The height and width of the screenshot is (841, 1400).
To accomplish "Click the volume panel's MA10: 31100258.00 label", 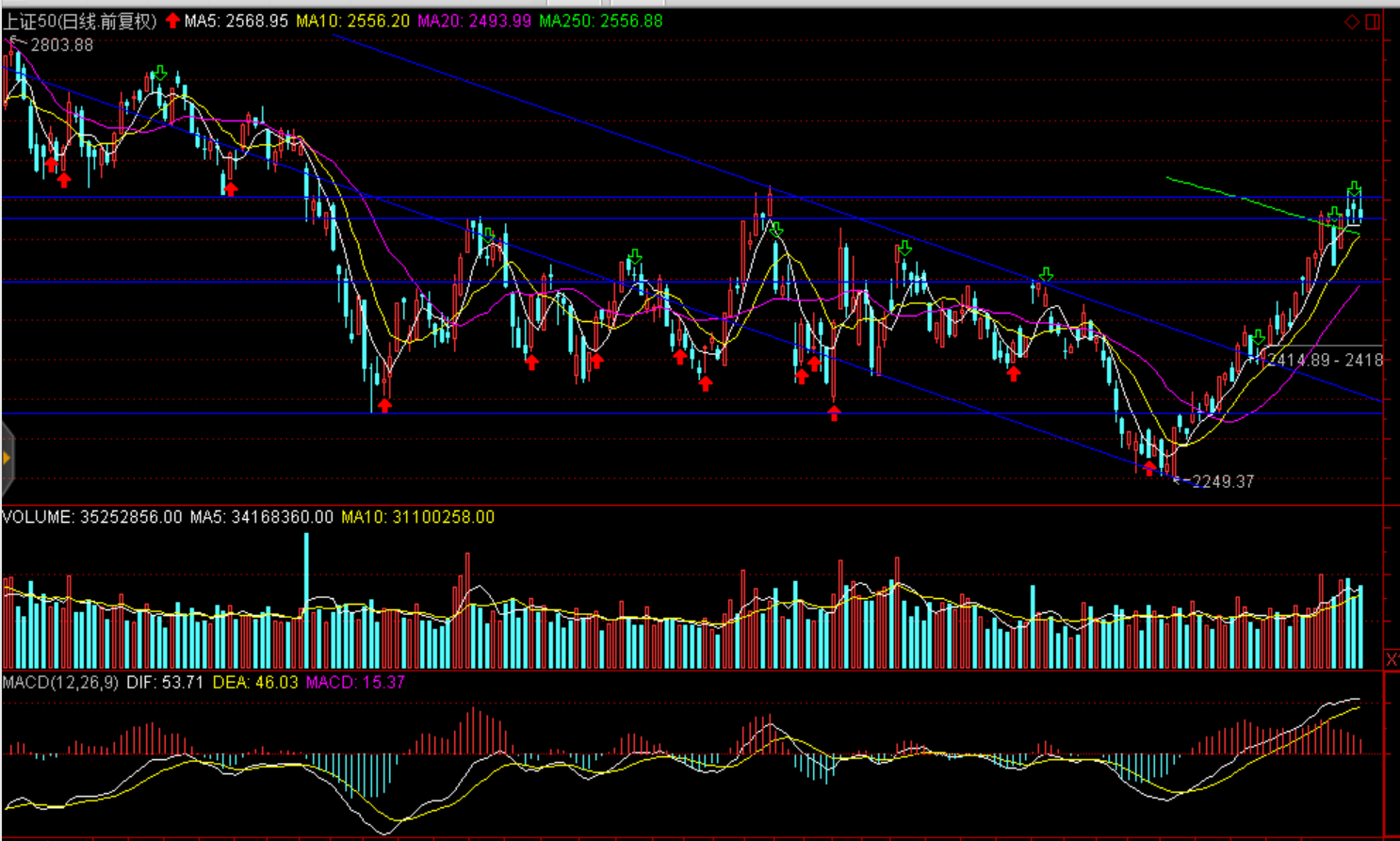I will pyautogui.click(x=417, y=517).
